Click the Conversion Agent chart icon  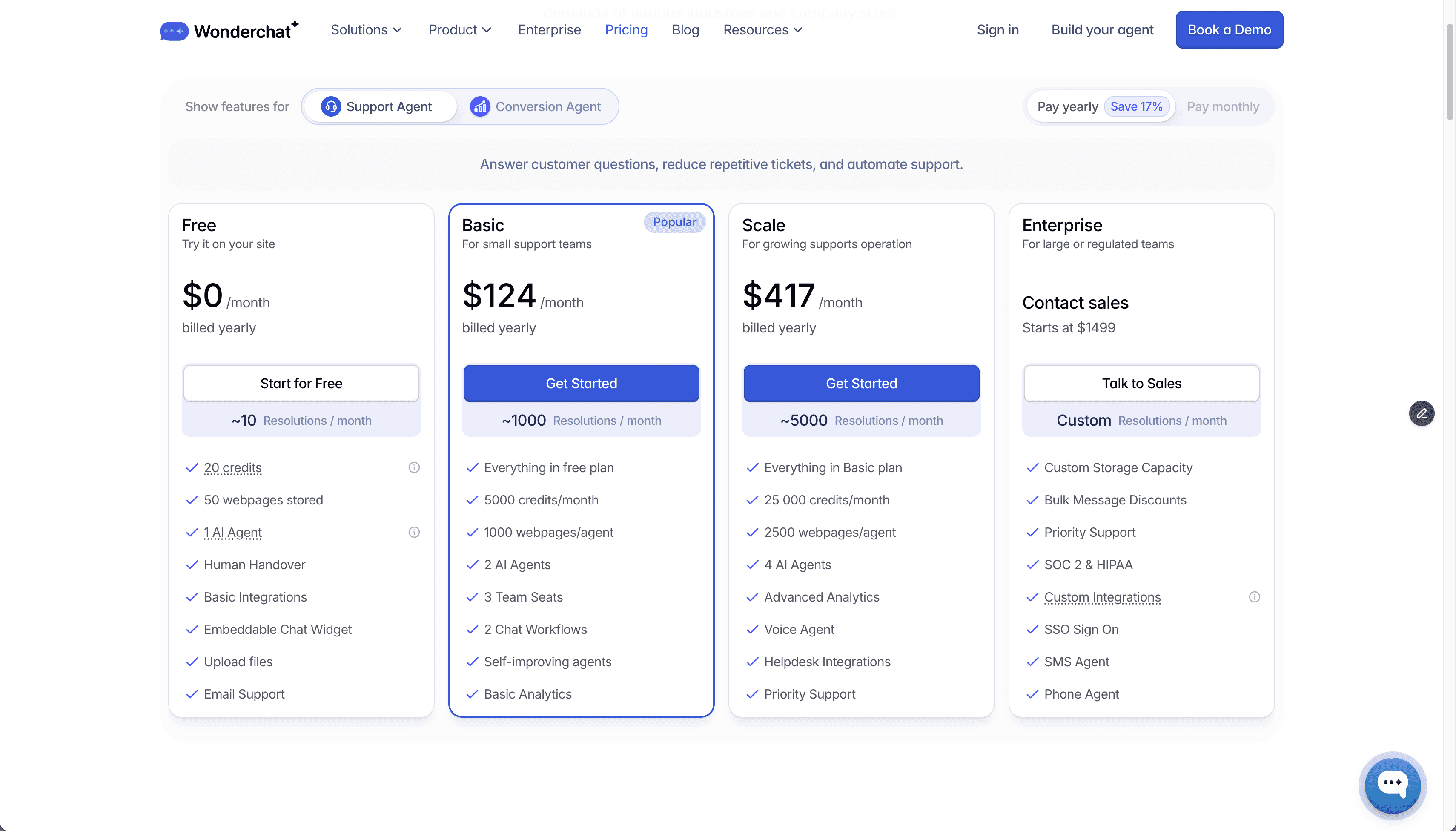(x=480, y=106)
